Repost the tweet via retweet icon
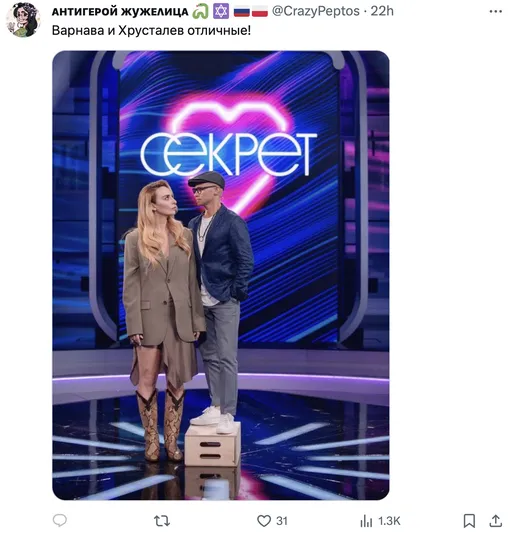The width and height of the screenshot is (510, 539). click(162, 521)
